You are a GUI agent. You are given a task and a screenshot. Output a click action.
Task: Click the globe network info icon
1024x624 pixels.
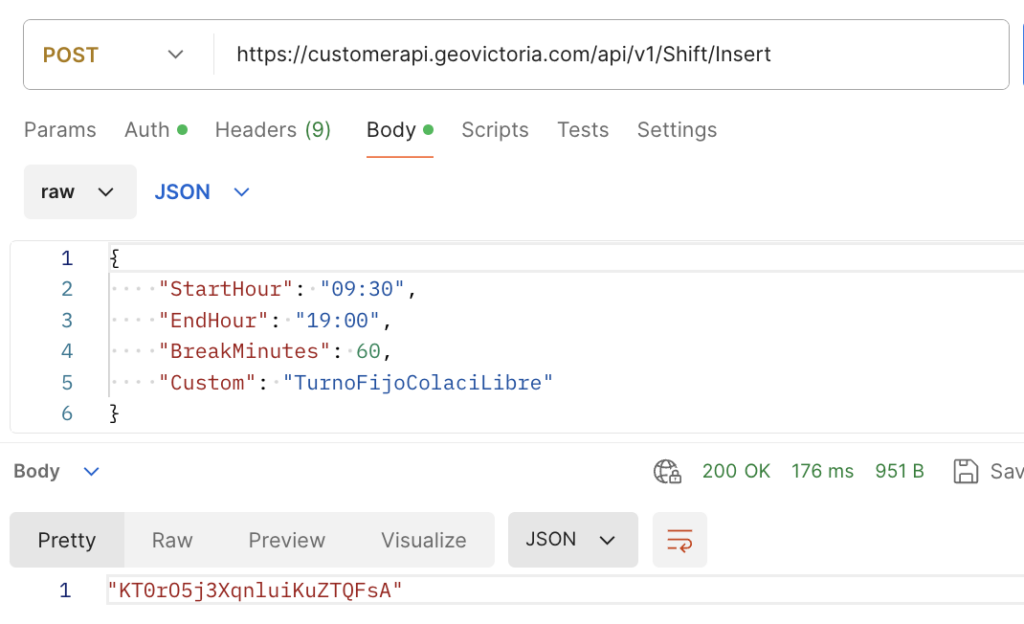(x=667, y=471)
